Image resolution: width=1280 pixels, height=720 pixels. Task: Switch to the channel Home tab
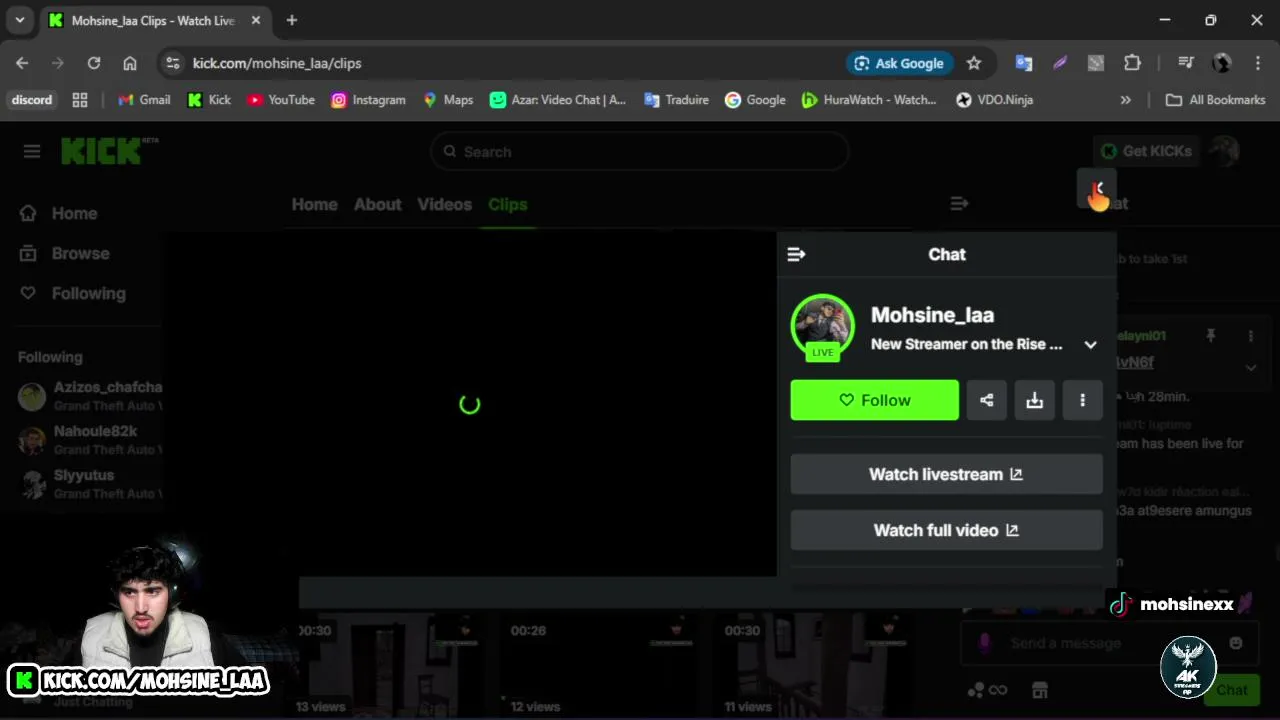[314, 204]
